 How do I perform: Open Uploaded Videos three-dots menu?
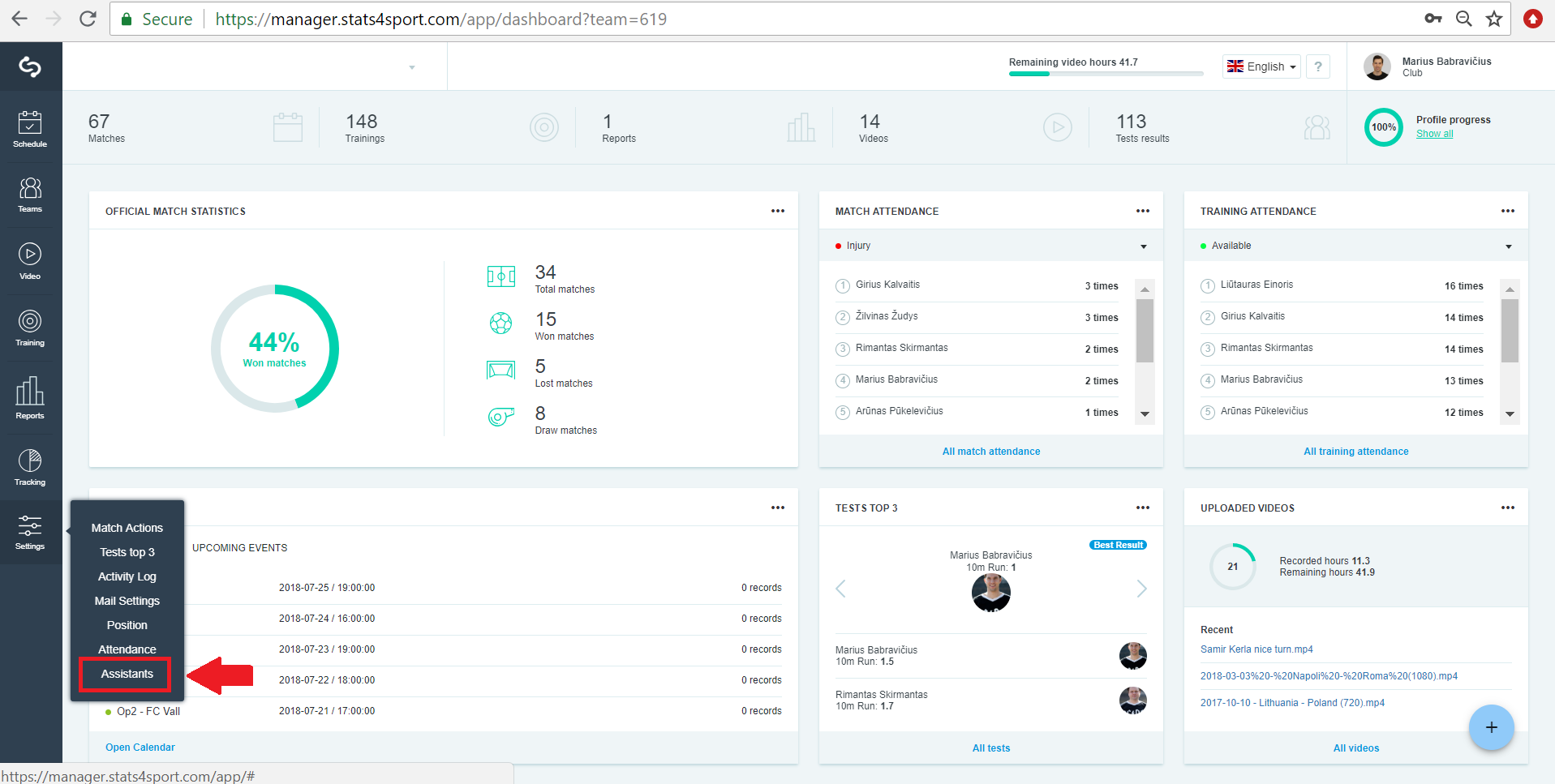pyautogui.click(x=1508, y=508)
